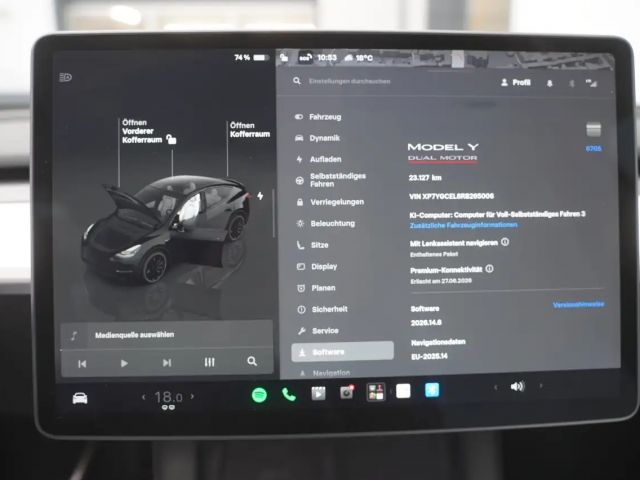
Task: Tap the blue link under the card icon
Action: point(593,149)
